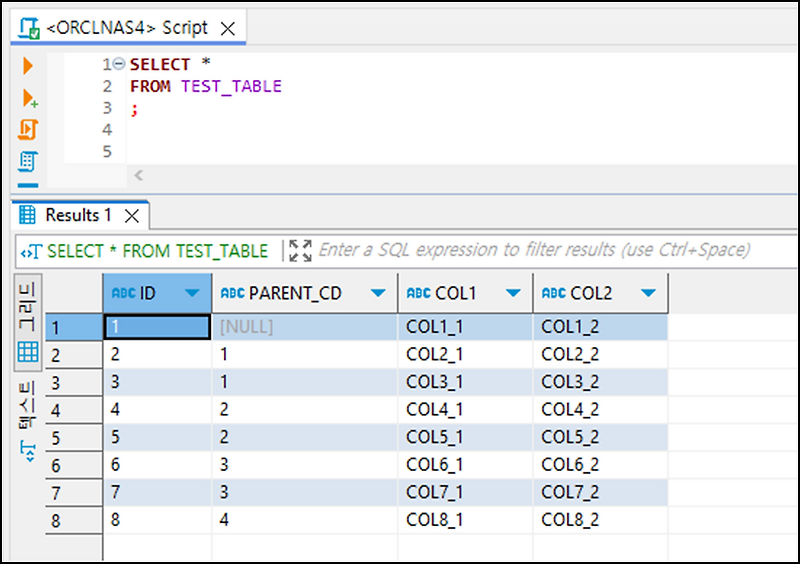Open the PARENT_CD column filter dropdown
Screen dimensions: 800x564
pos(378,293)
